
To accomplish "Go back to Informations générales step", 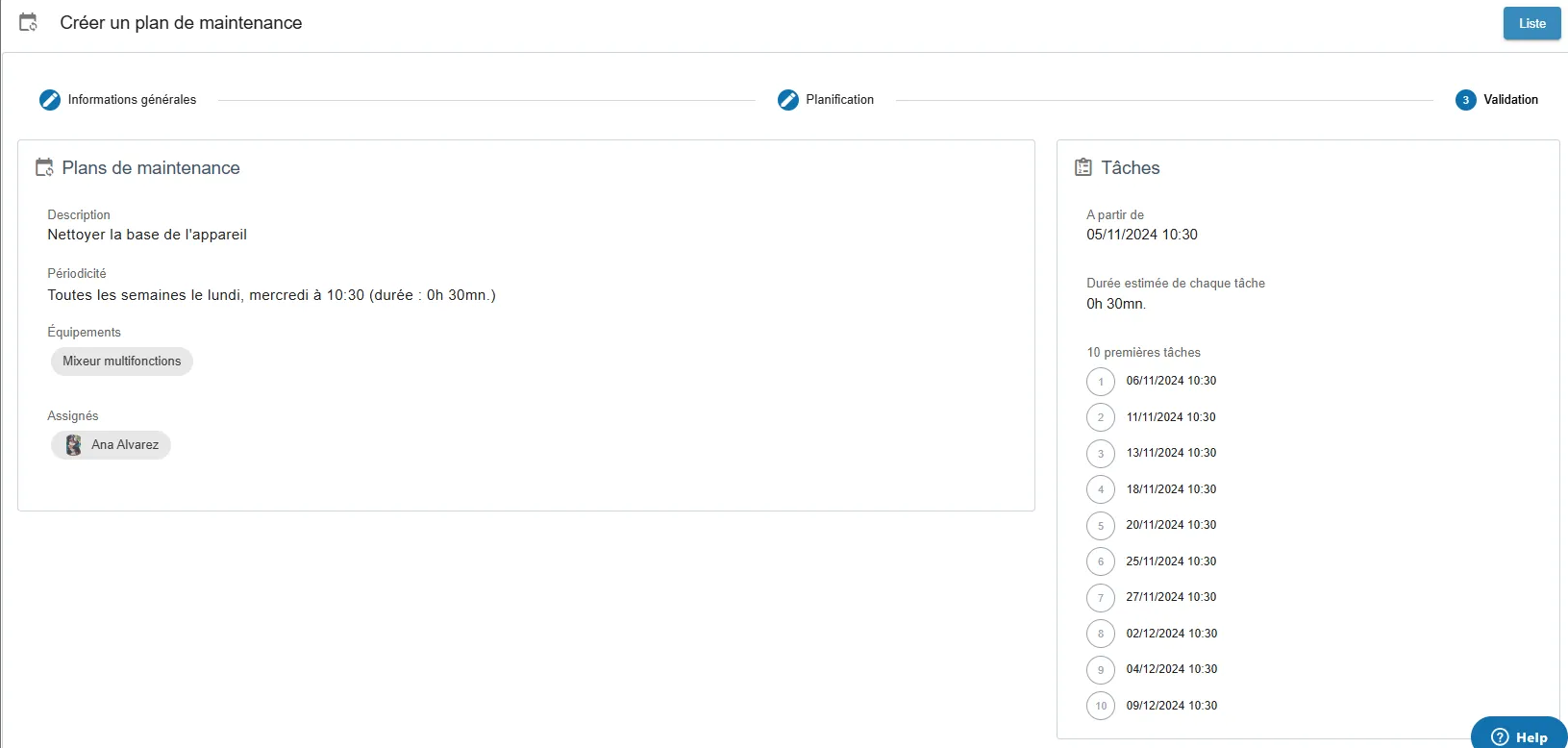I will click(132, 100).
